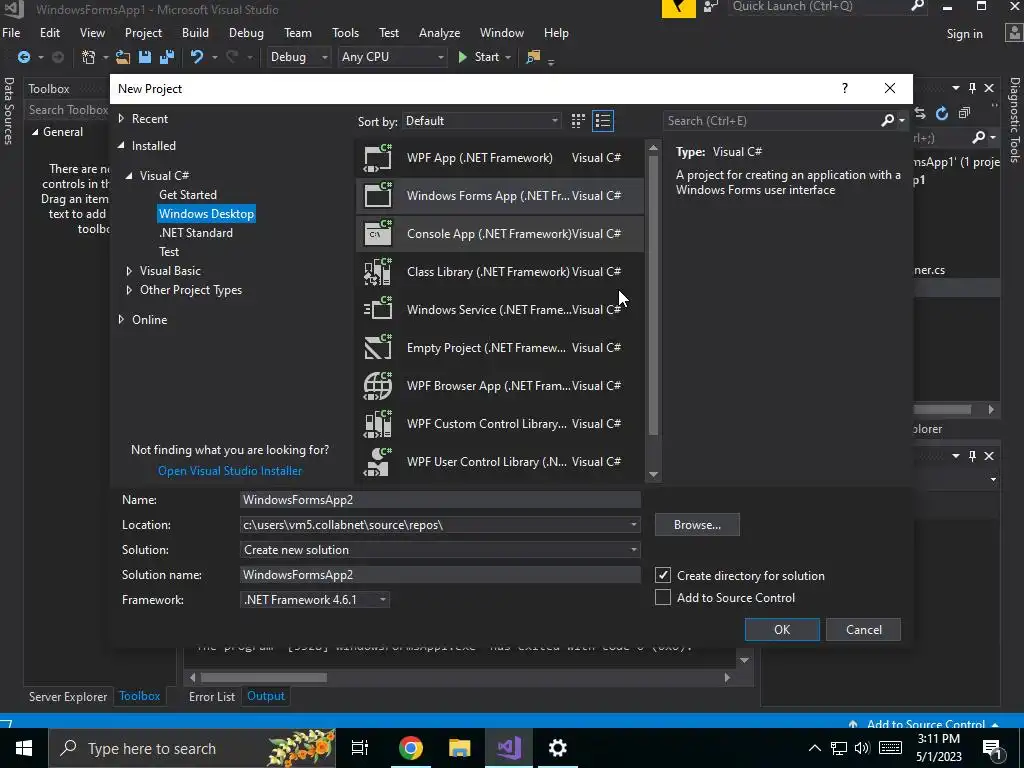
Task: Click the Navigate Backward toolbar icon
Action: coord(24,57)
